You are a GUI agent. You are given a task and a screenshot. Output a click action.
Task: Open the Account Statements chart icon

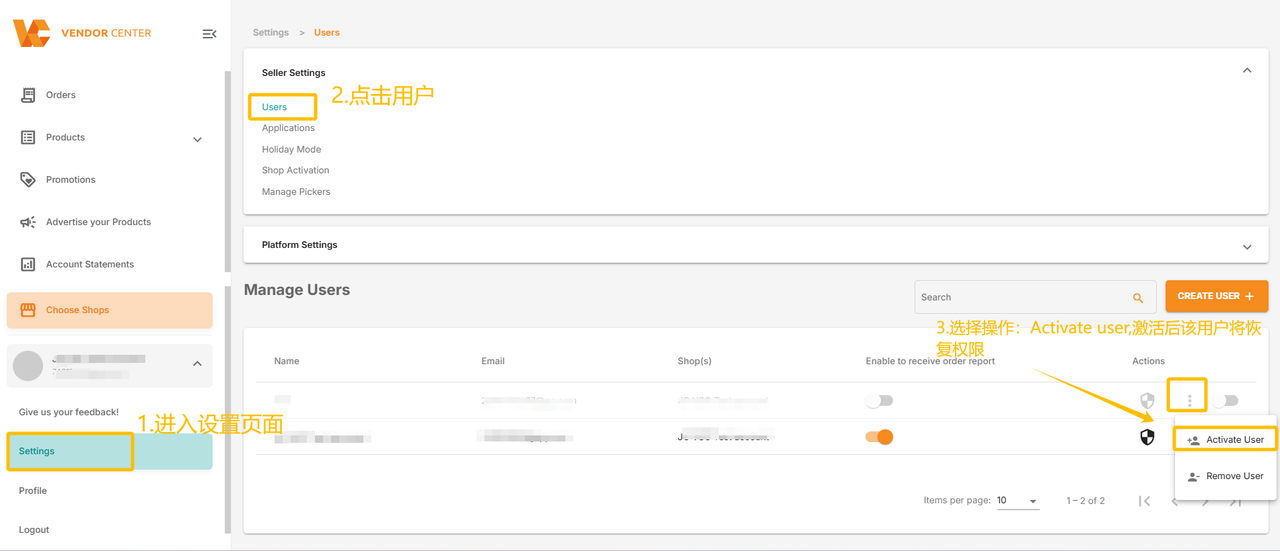(28, 264)
